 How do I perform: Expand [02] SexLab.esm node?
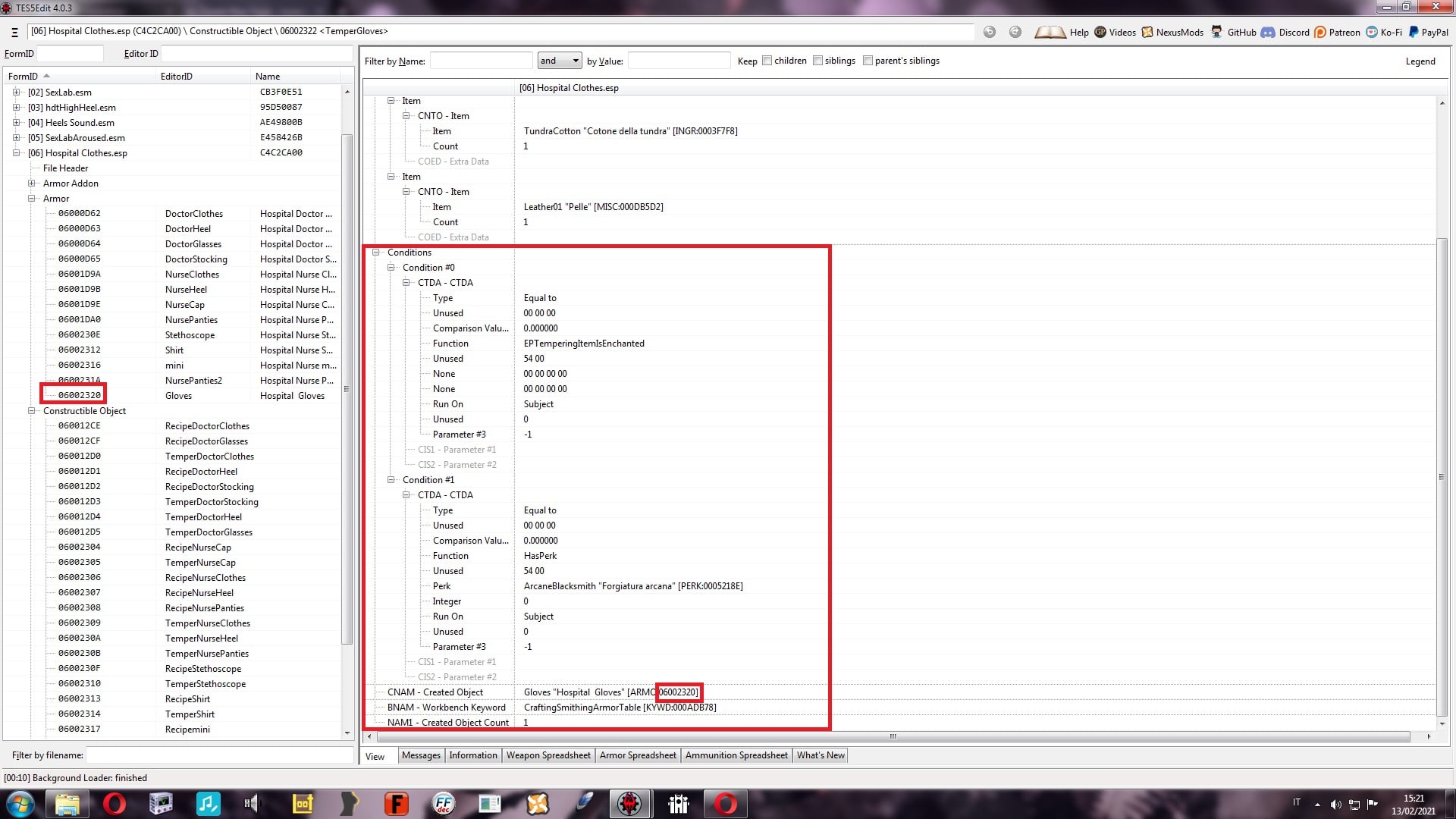(x=16, y=92)
